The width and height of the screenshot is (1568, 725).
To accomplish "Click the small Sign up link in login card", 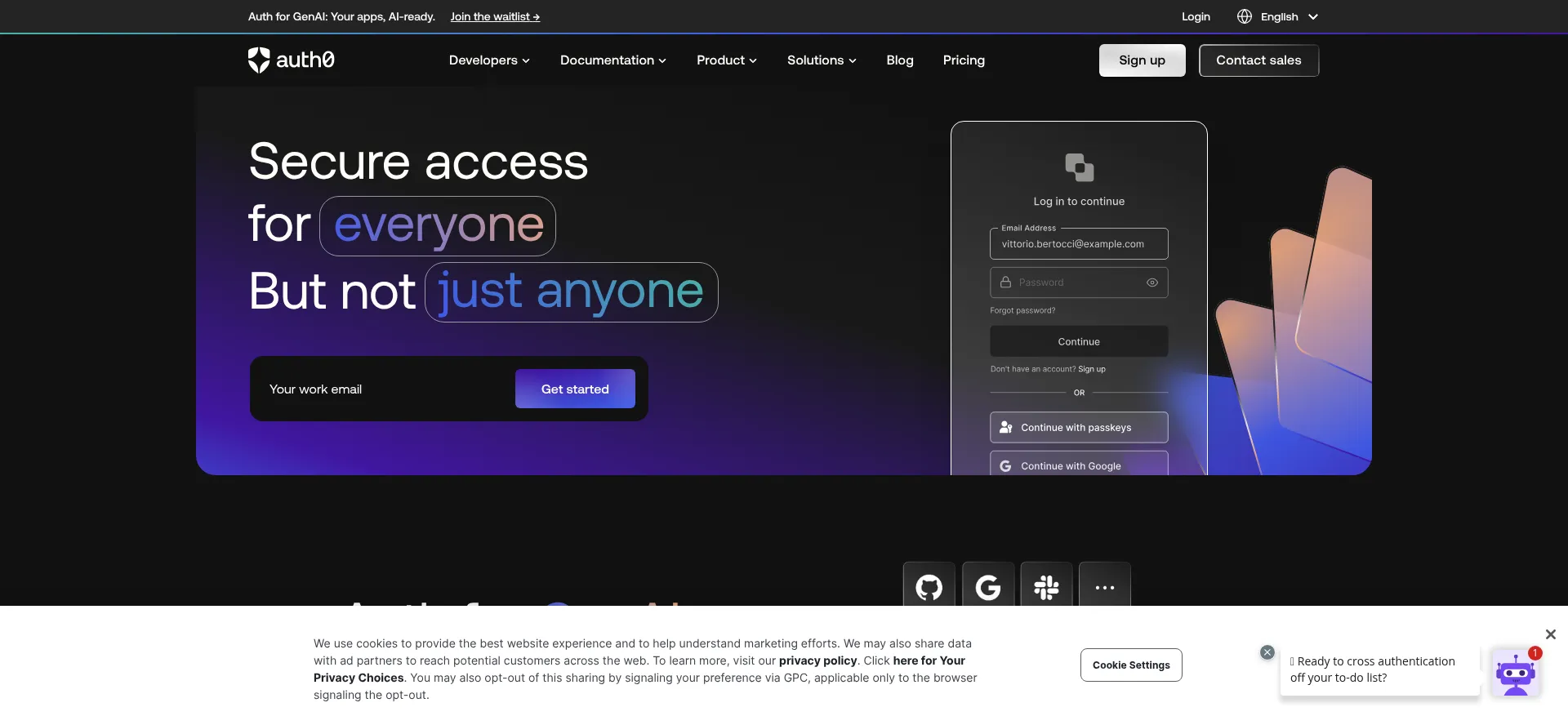I will [x=1092, y=369].
